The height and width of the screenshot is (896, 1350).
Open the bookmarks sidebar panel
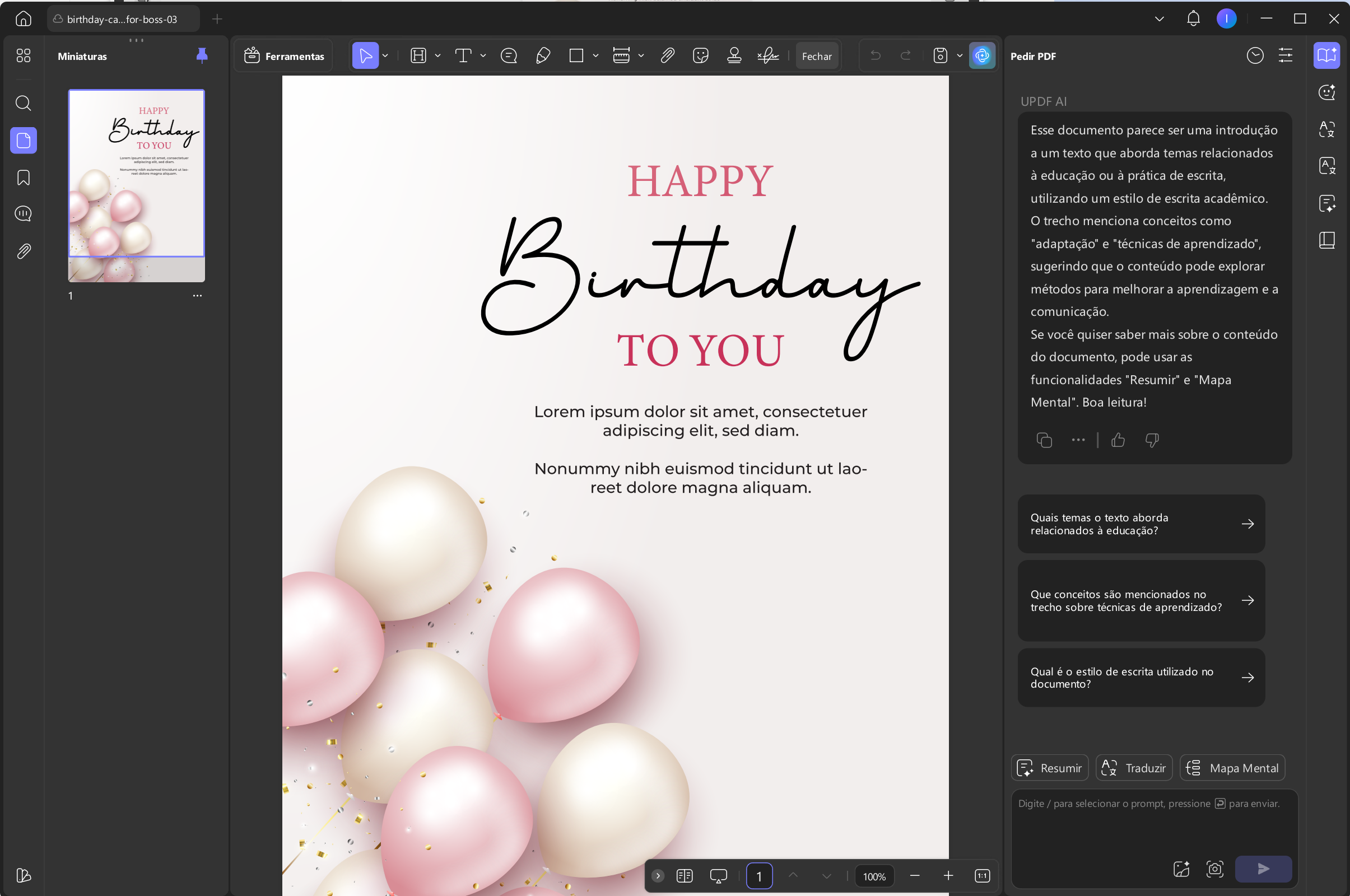(x=24, y=178)
